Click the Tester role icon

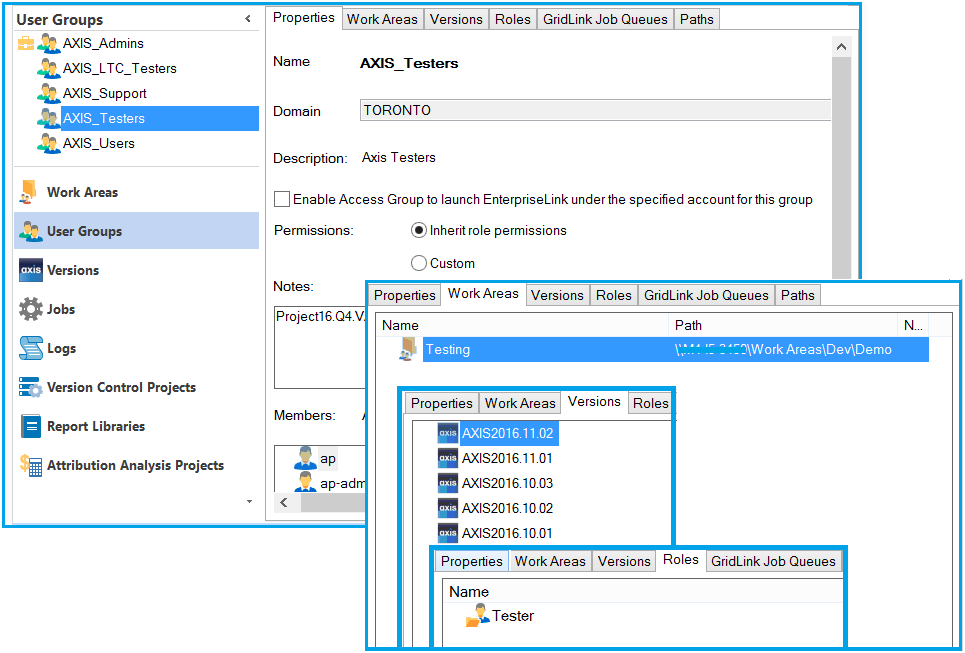(x=478, y=615)
